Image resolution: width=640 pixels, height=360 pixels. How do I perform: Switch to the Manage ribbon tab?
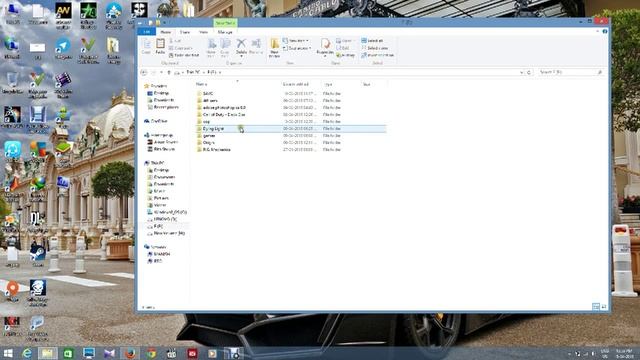coord(225,32)
